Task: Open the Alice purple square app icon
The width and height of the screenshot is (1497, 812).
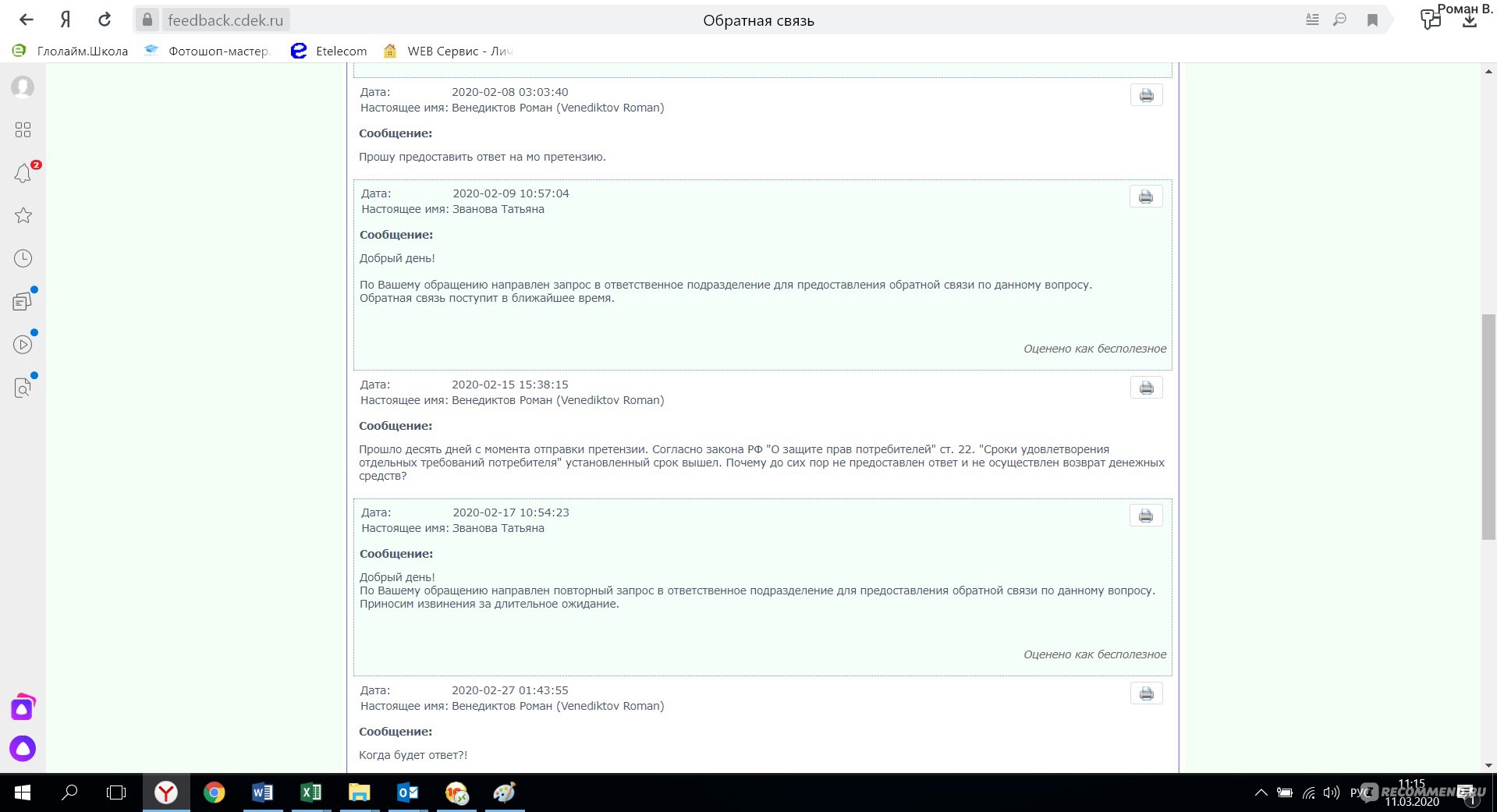Action: click(x=23, y=707)
